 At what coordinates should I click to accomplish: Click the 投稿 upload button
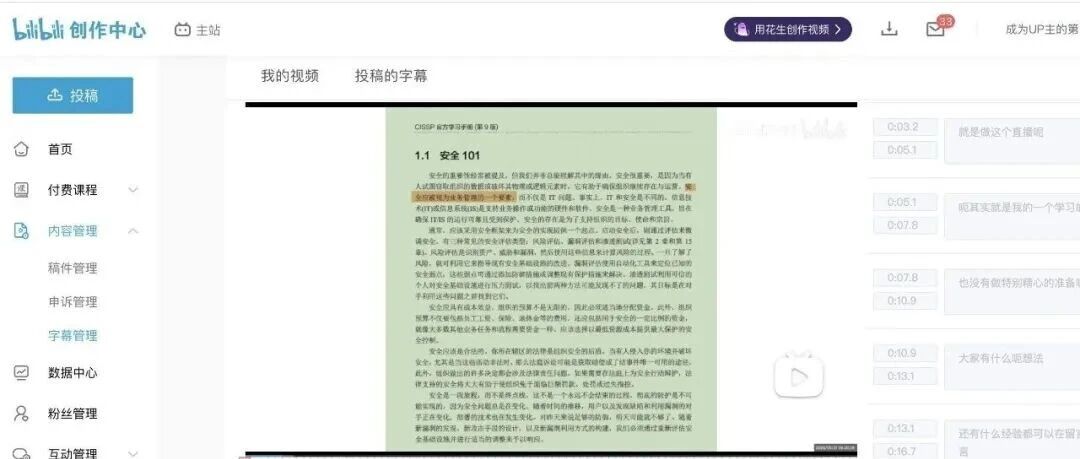(x=73, y=95)
